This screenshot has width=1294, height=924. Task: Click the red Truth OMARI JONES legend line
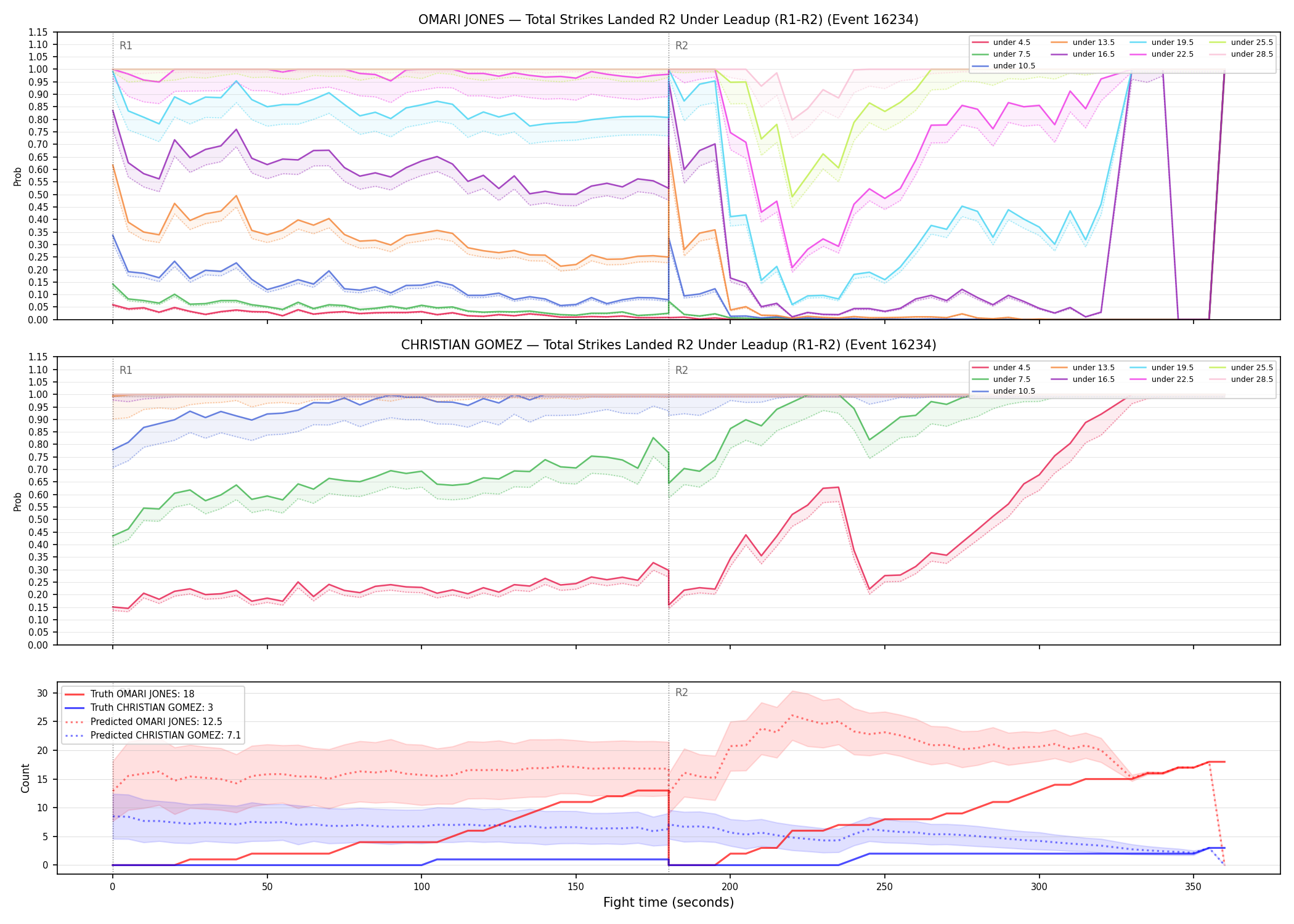click(74, 694)
